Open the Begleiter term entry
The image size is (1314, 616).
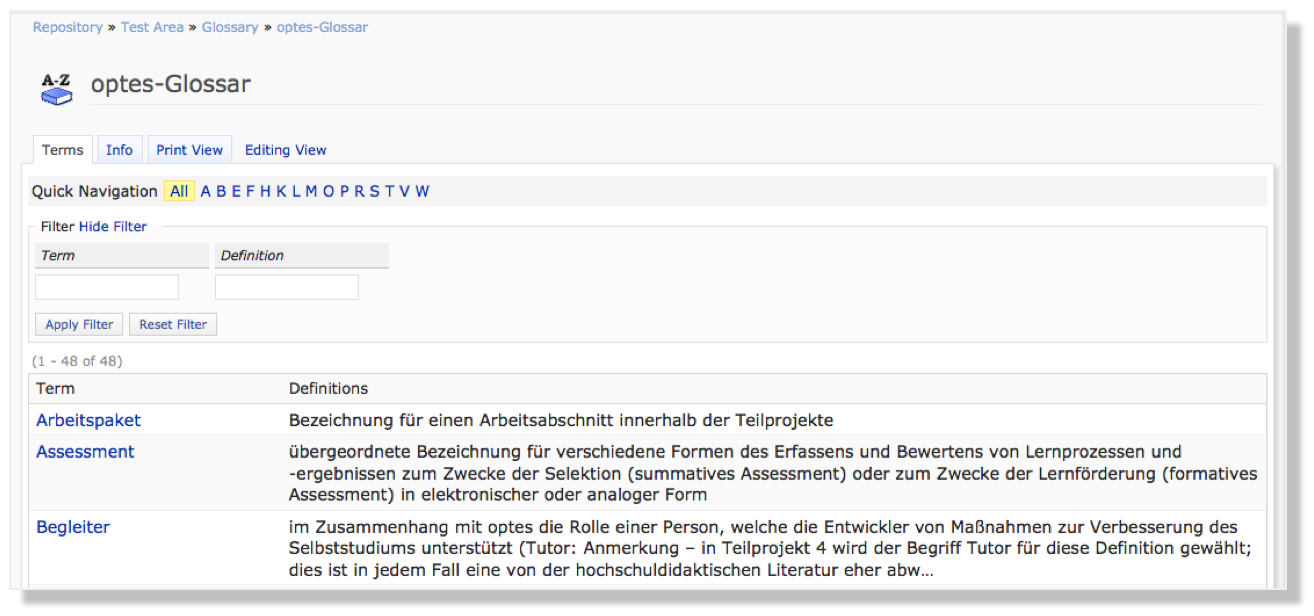coord(73,527)
